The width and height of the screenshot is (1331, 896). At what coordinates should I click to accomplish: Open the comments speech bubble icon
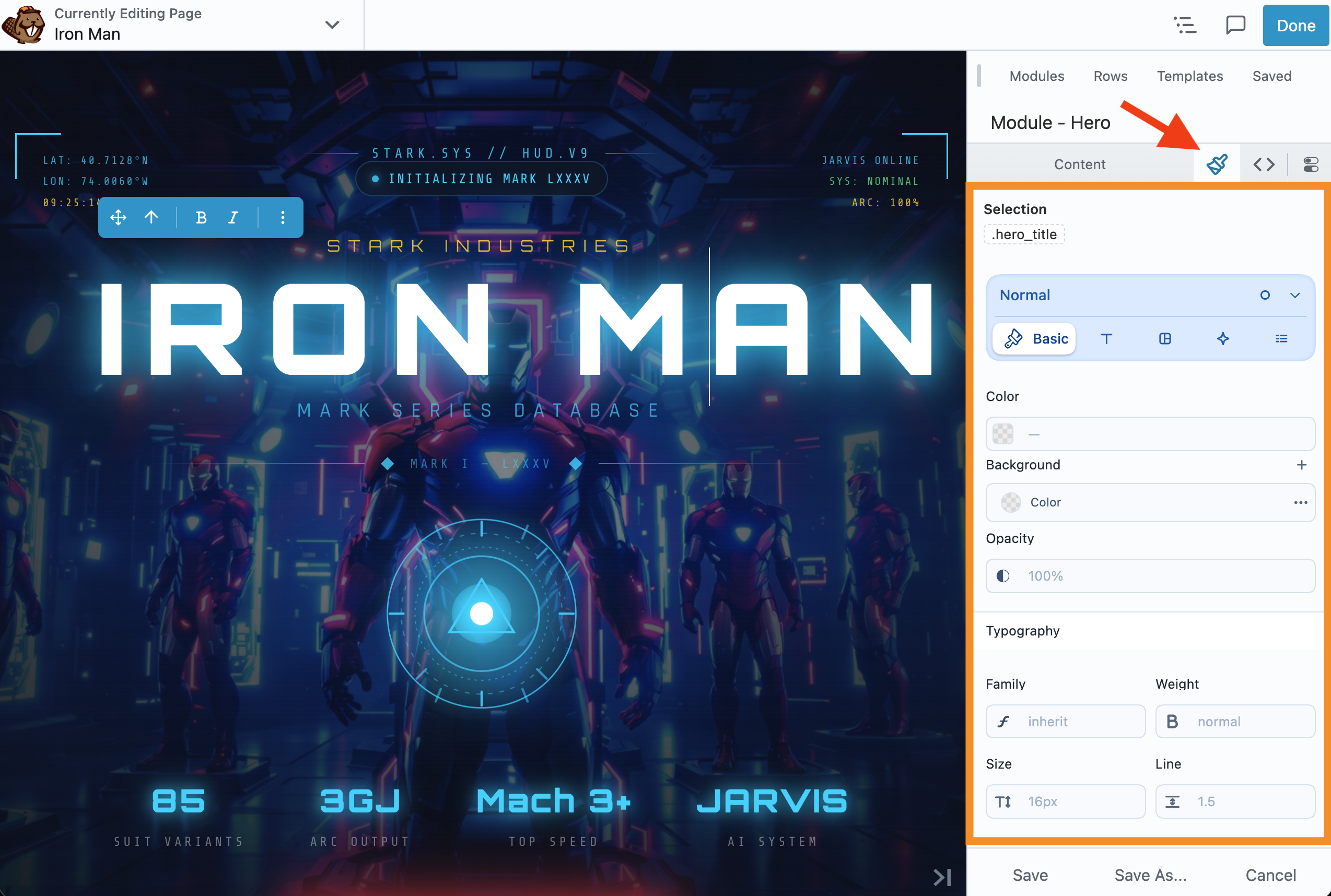click(x=1235, y=25)
